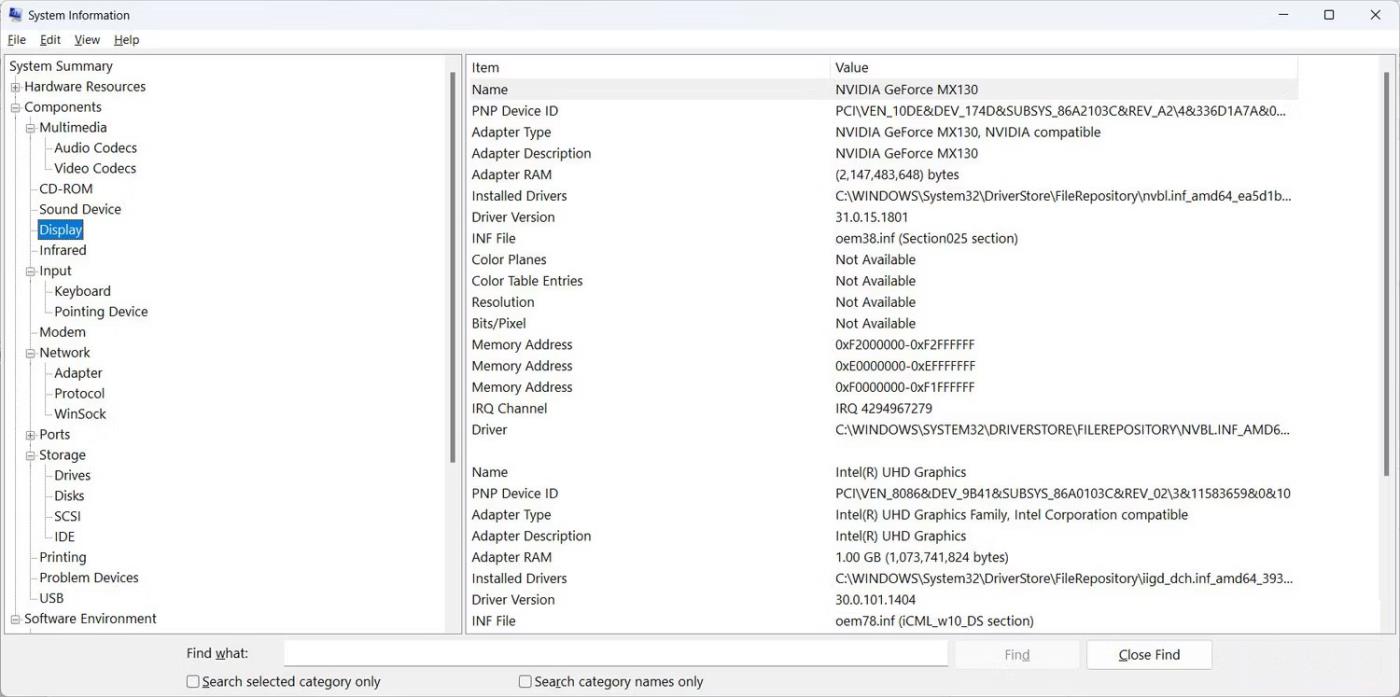
Task: Click Driver Version value 31.0.15.1801
Action: click(x=872, y=217)
